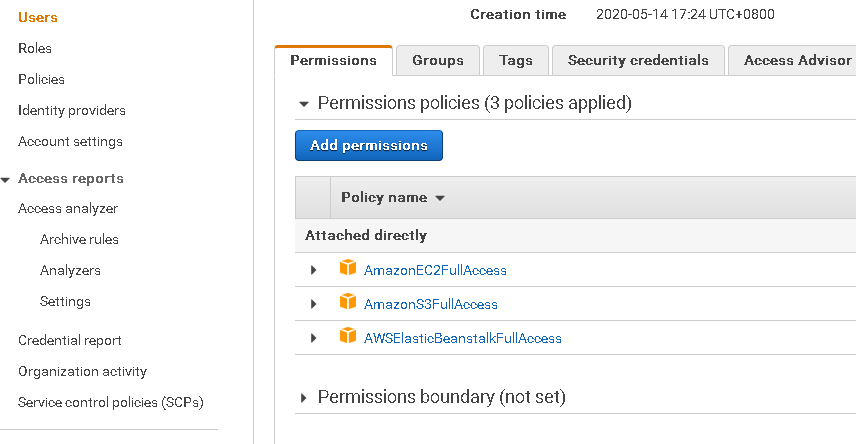Screen dimensions: 856x444
Task: Sort by Policy name column arrow
Action: pos(440,198)
